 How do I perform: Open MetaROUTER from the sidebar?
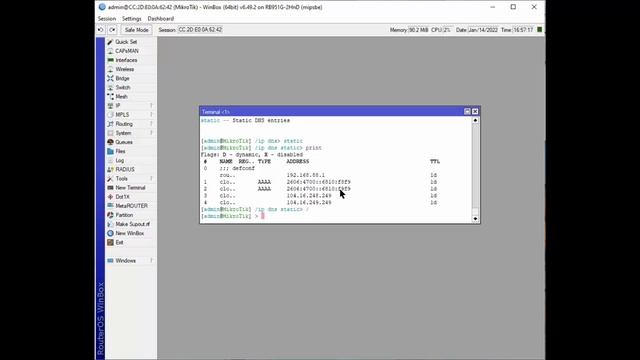131,206
